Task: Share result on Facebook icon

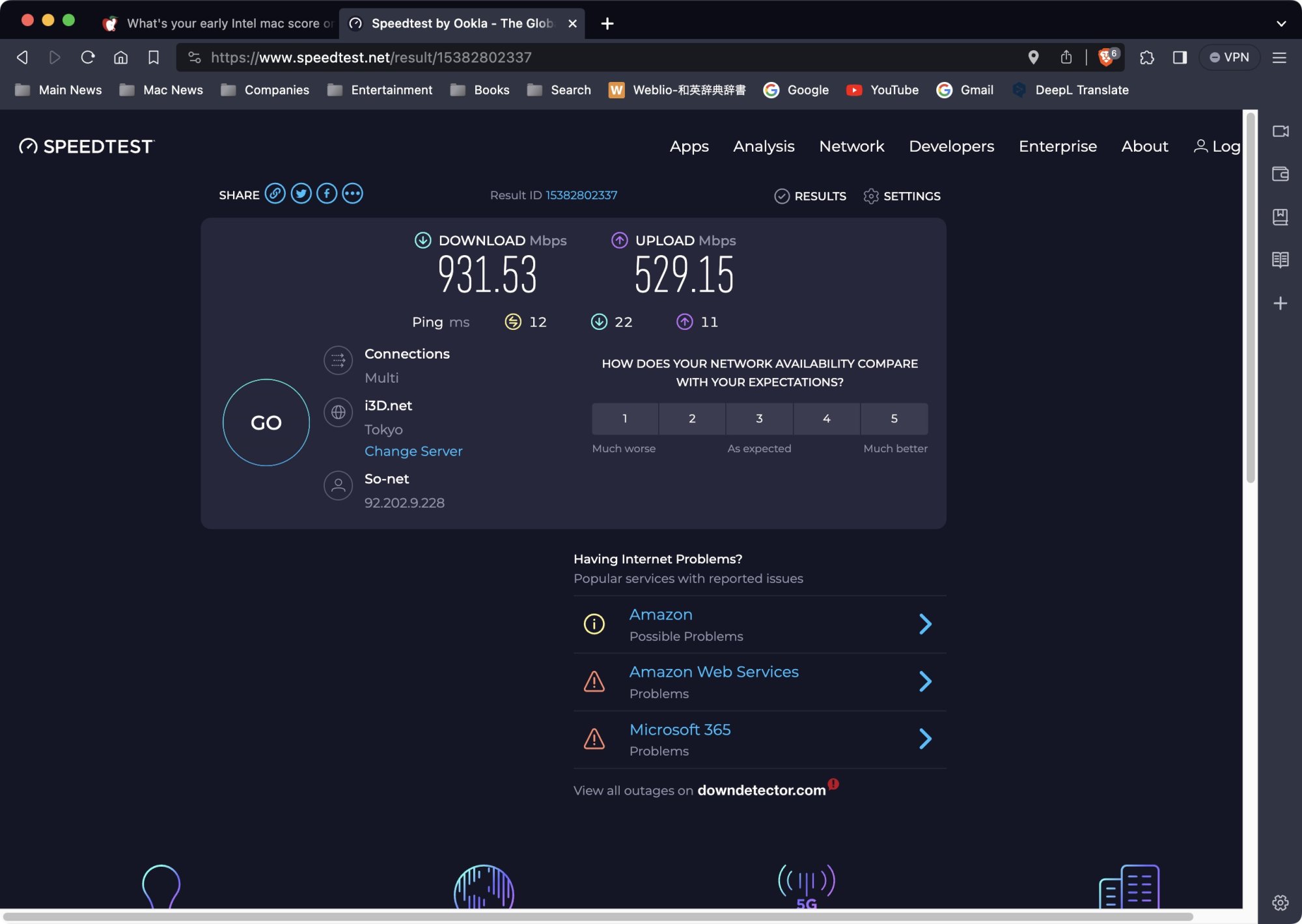Action: [327, 194]
